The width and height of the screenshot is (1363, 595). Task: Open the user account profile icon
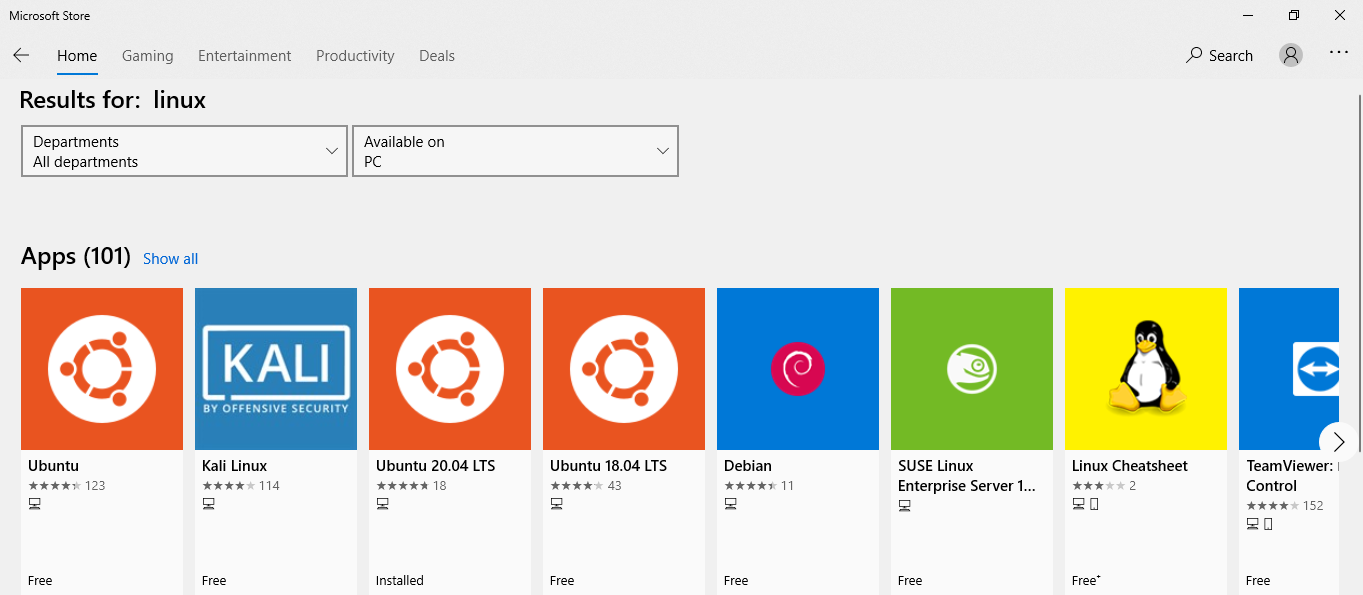(1291, 55)
